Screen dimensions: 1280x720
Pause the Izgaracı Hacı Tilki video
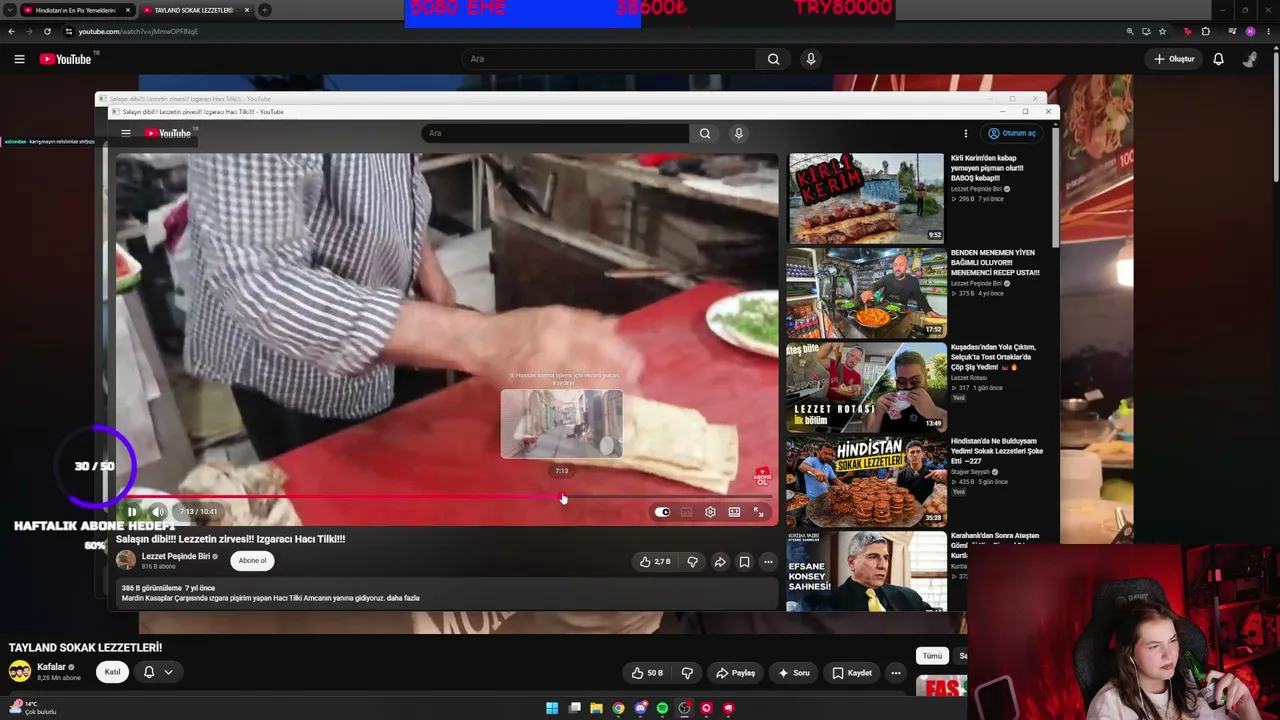click(x=132, y=512)
